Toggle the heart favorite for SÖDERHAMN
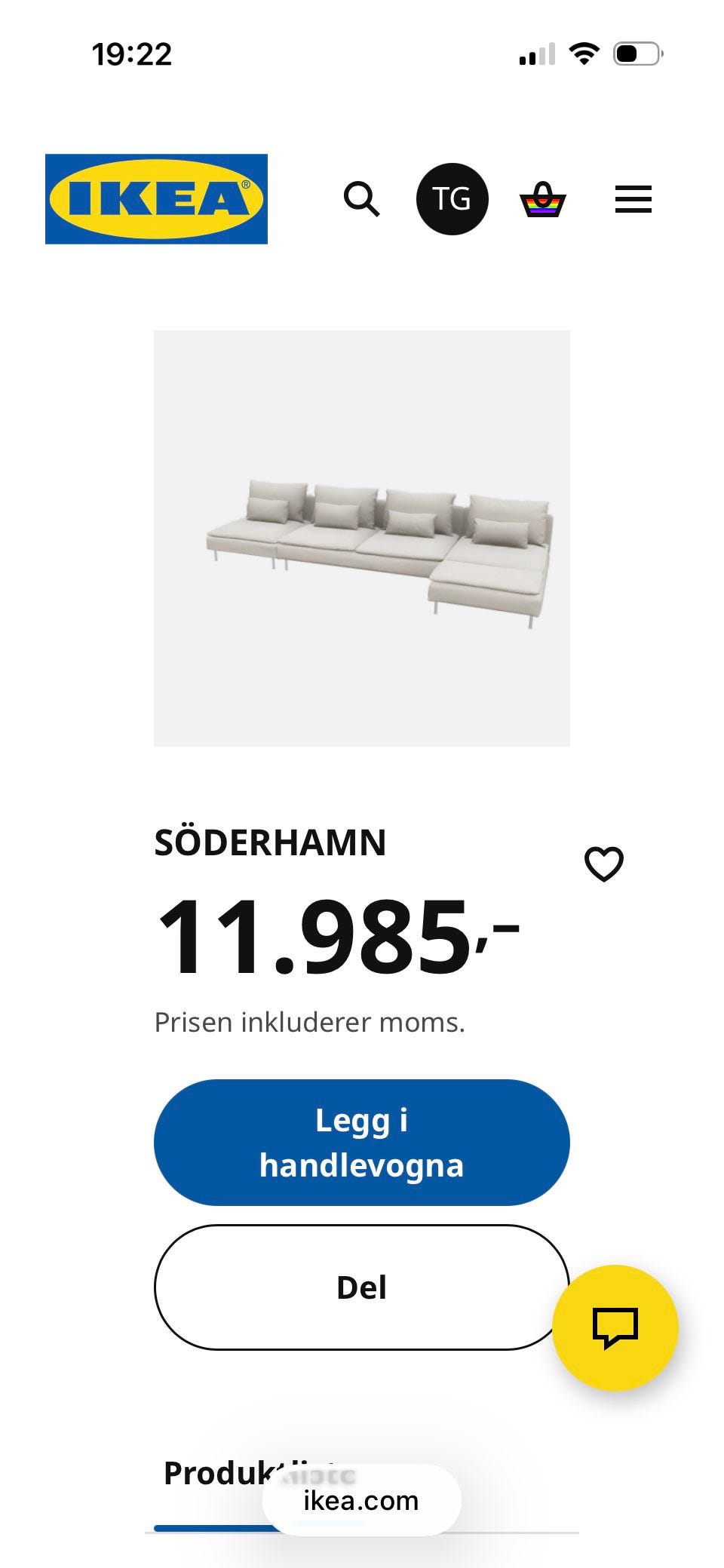The image size is (724, 1568). click(604, 864)
